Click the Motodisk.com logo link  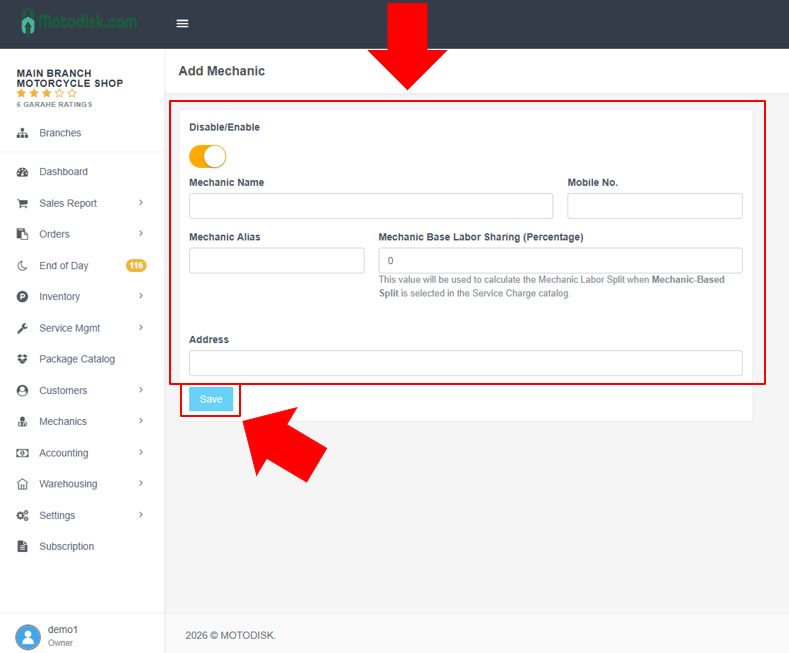79,22
